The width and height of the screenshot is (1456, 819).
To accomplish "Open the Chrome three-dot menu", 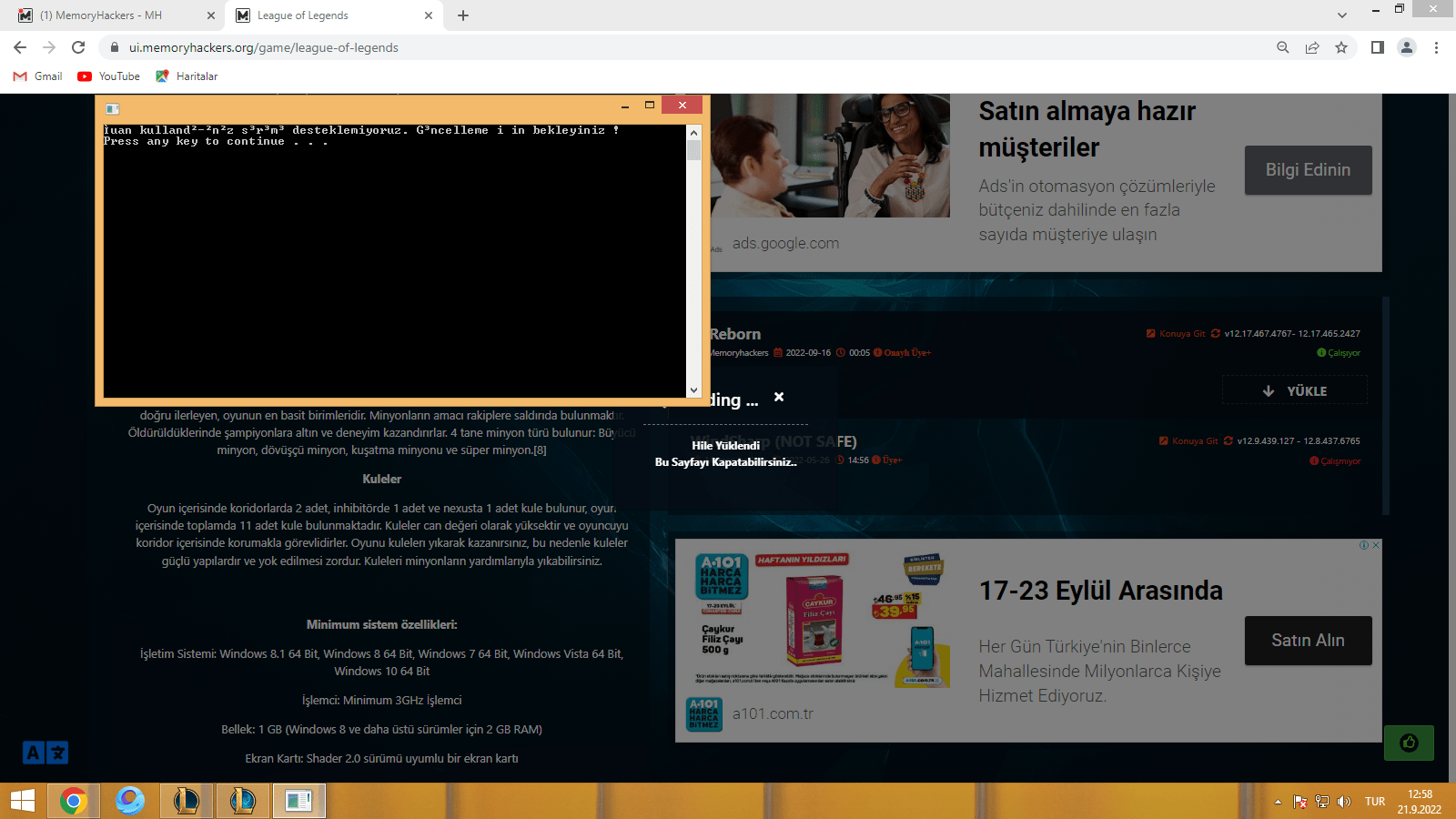I will (1436, 47).
